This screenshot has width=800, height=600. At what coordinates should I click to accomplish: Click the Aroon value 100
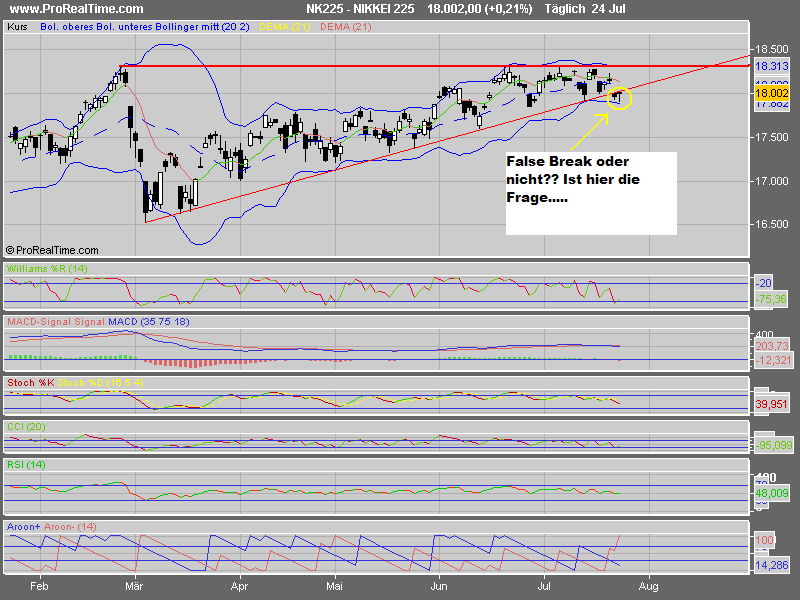[x=765, y=540]
